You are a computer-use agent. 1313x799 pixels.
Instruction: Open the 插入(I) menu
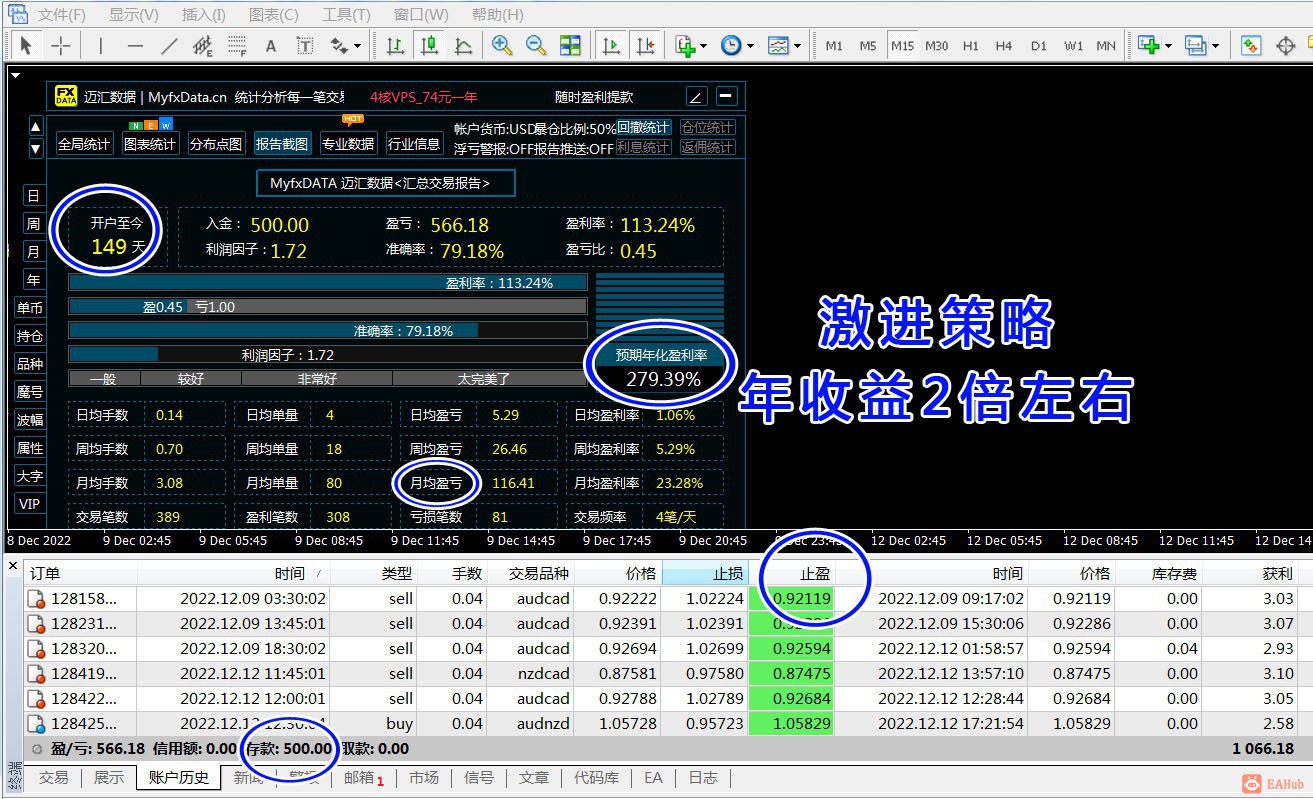point(204,15)
